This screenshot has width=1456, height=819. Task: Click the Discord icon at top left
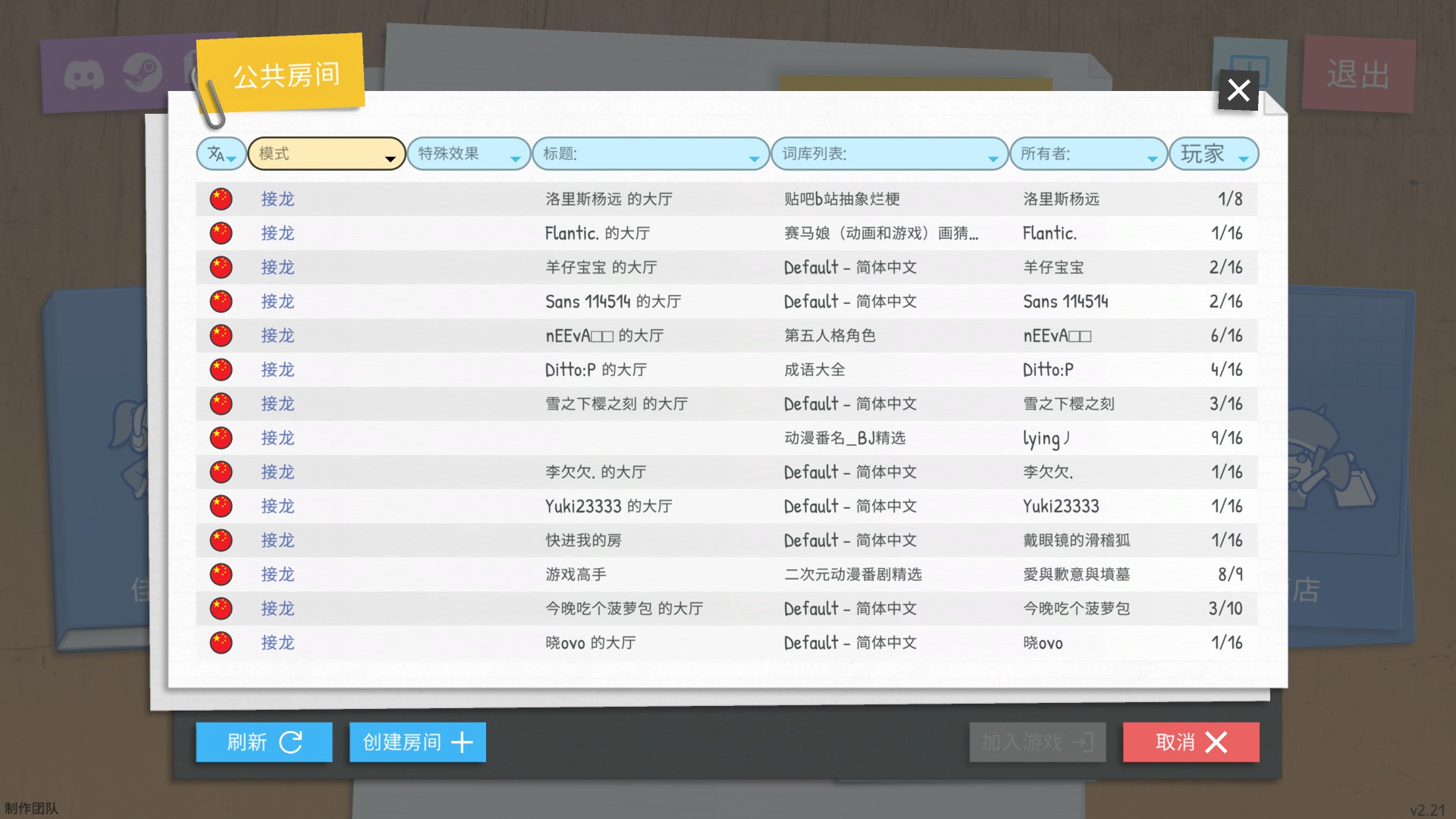pos(83,75)
